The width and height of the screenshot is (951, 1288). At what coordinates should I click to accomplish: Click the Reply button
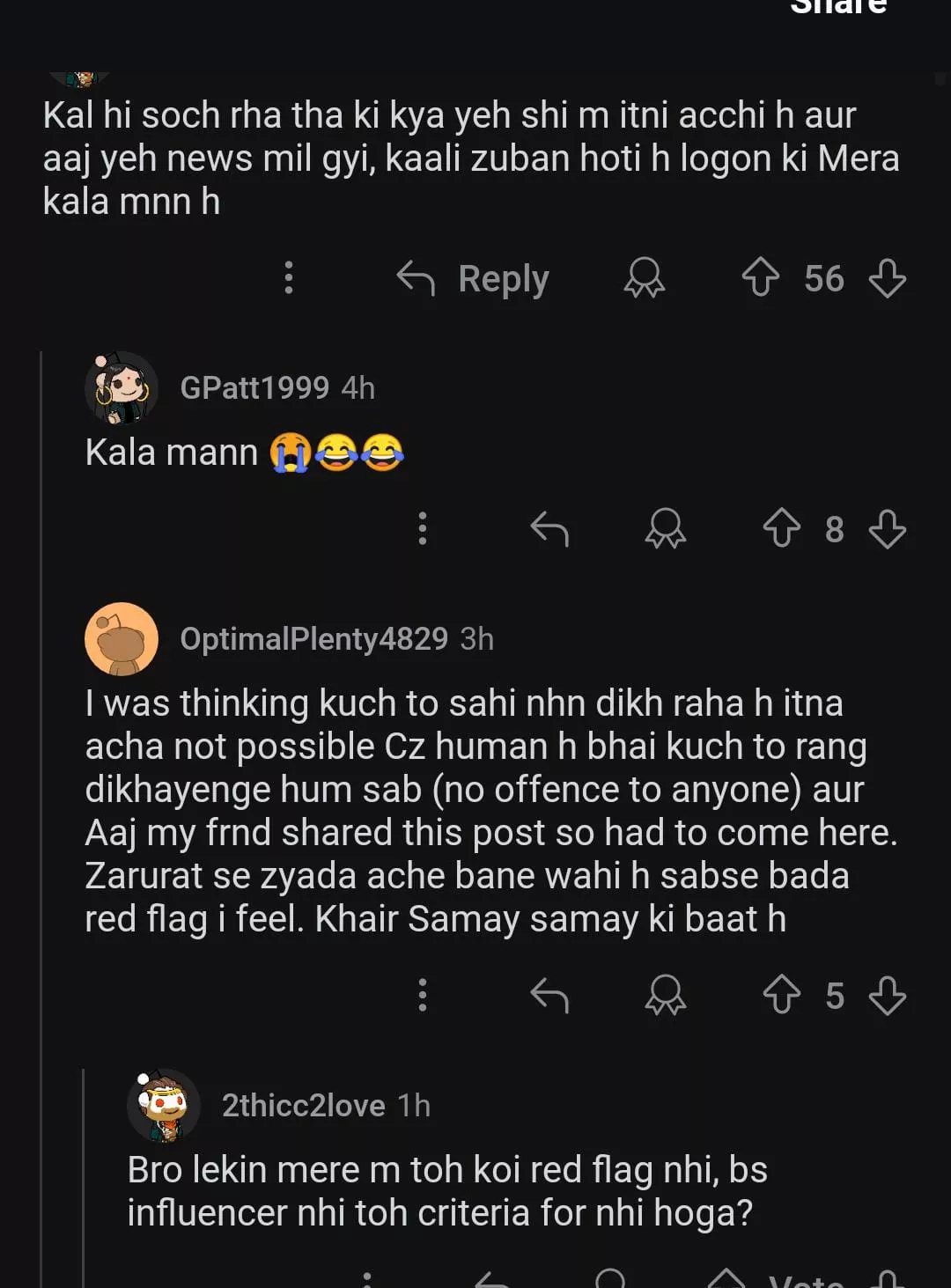click(x=474, y=278)
